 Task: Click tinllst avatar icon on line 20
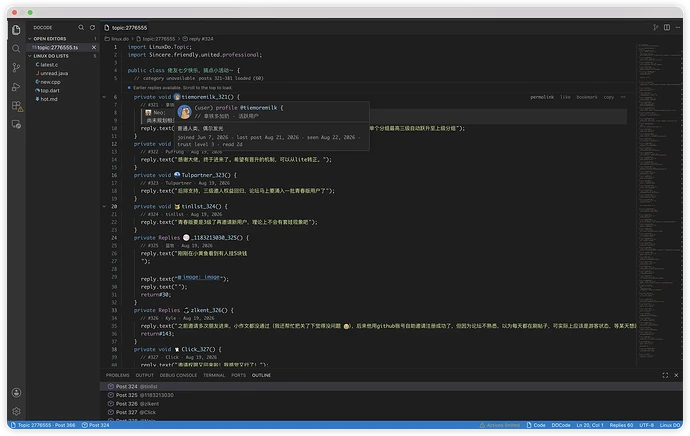(177, 206)
